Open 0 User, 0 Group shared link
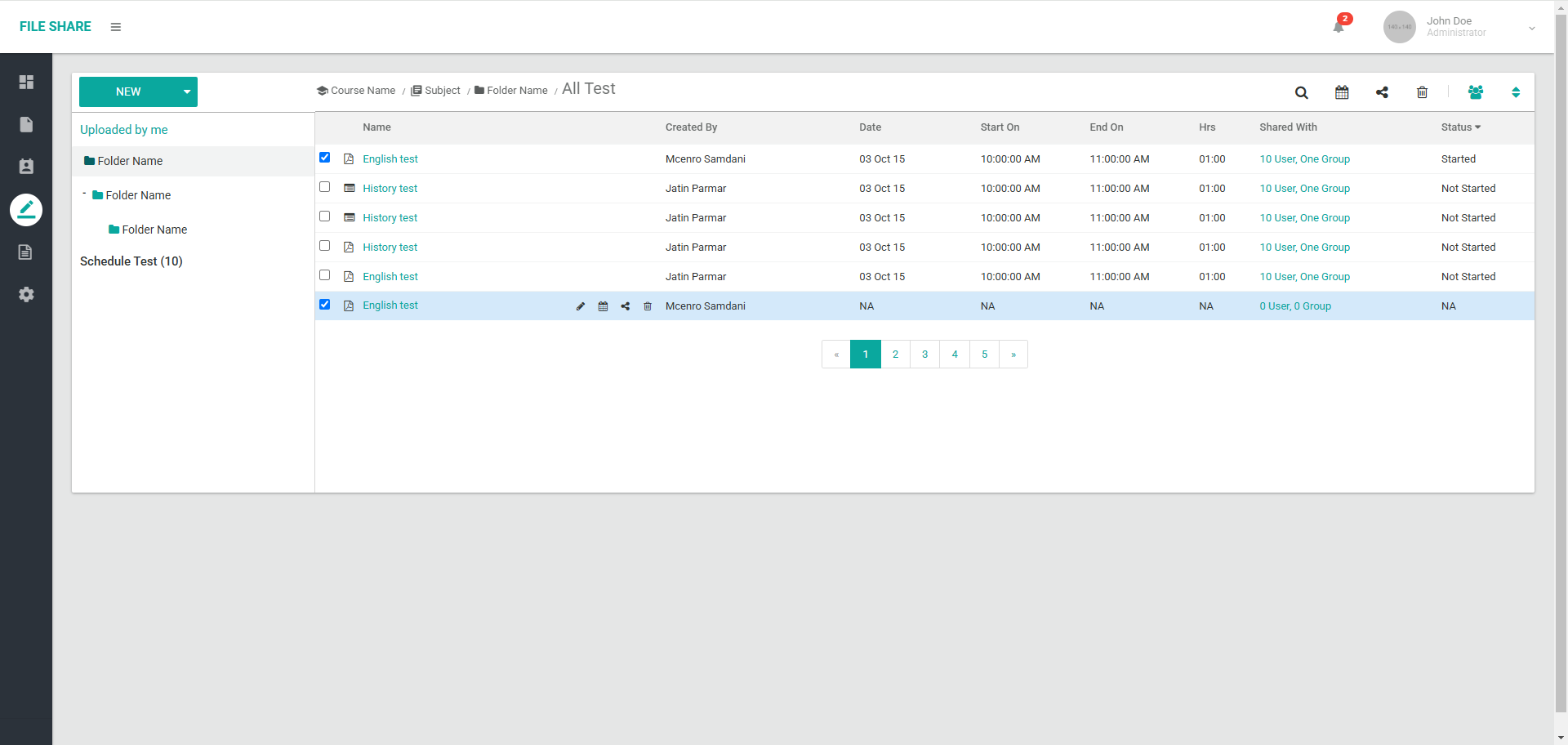Screen dimensions: 1568x745 [x=1294, y=306]
